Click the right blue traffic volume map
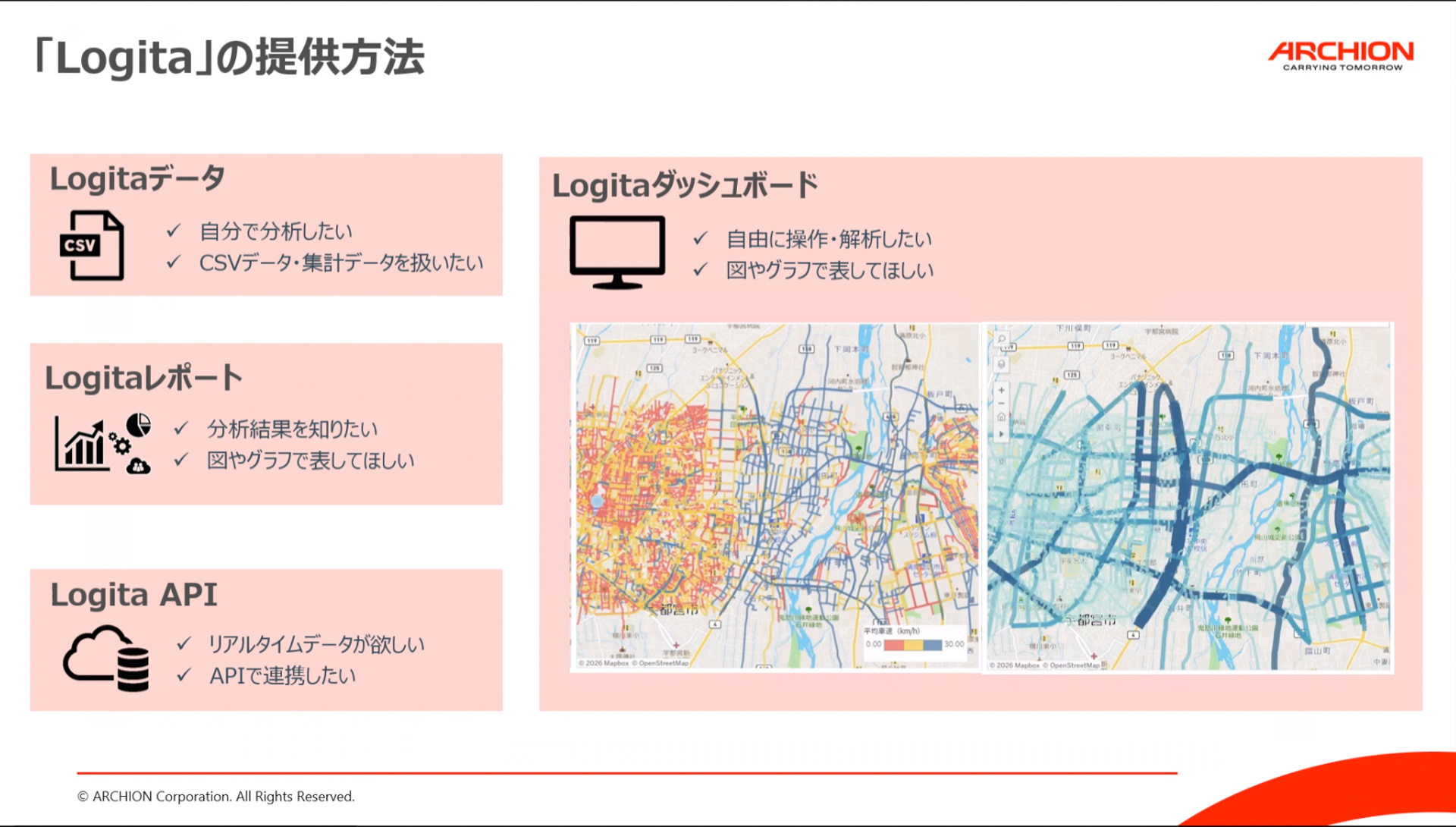1456x827 pixels. point(1189,498)
